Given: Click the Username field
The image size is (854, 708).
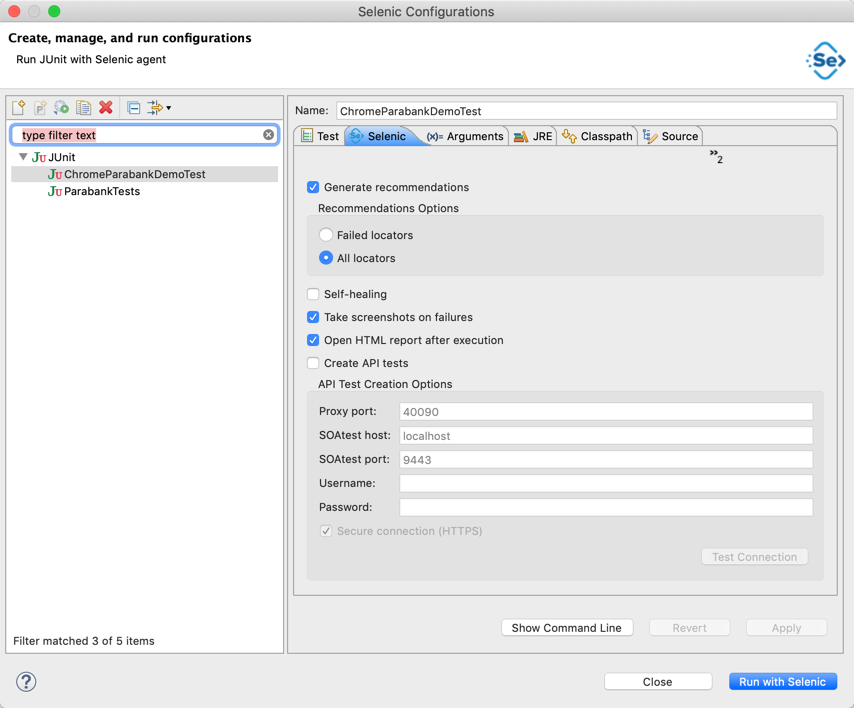Looking at the screenshot, I should click(606, 484).
